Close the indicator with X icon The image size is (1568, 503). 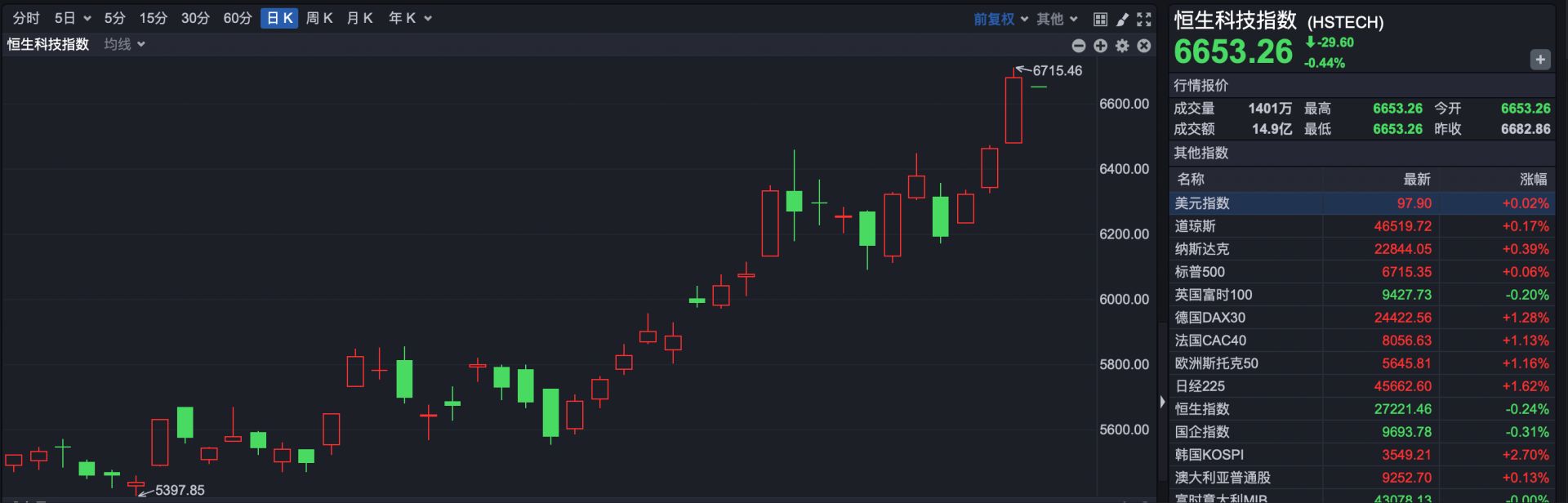click(1144, 46)
